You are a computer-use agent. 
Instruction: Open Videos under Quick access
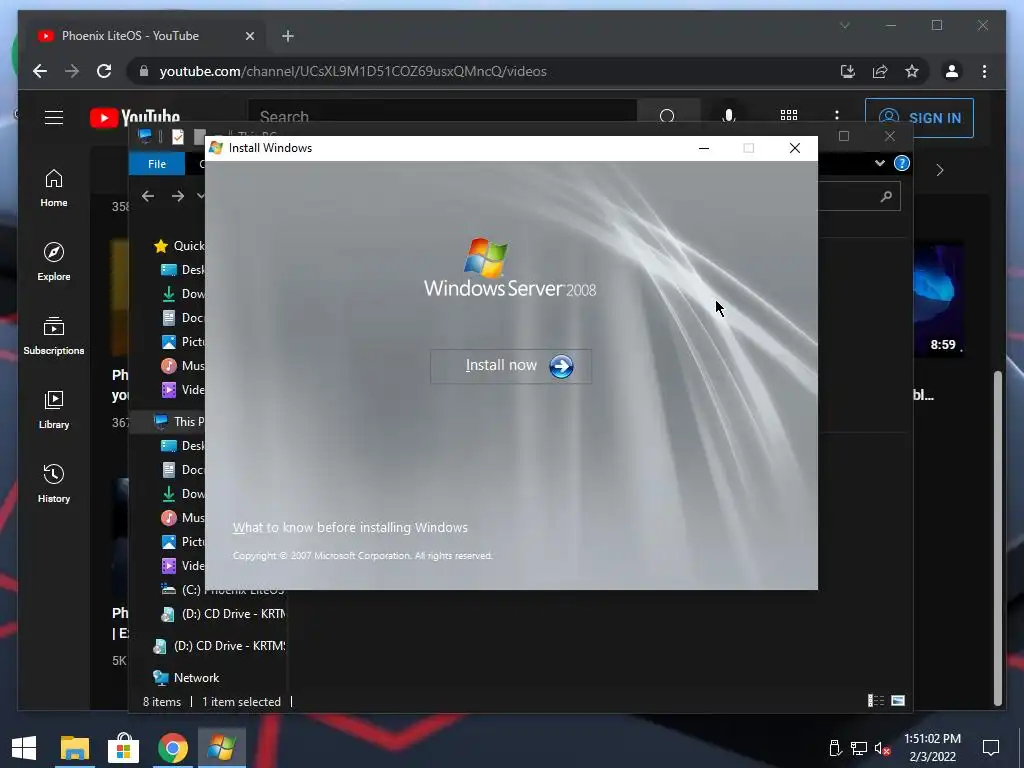[x=182, y=390]
